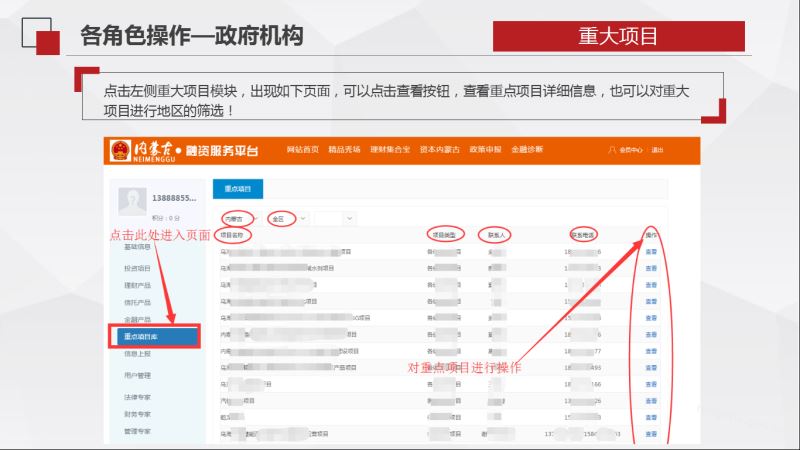Open 用户管理 in the left sidebar
800x450 pixels.
(138, 375)
